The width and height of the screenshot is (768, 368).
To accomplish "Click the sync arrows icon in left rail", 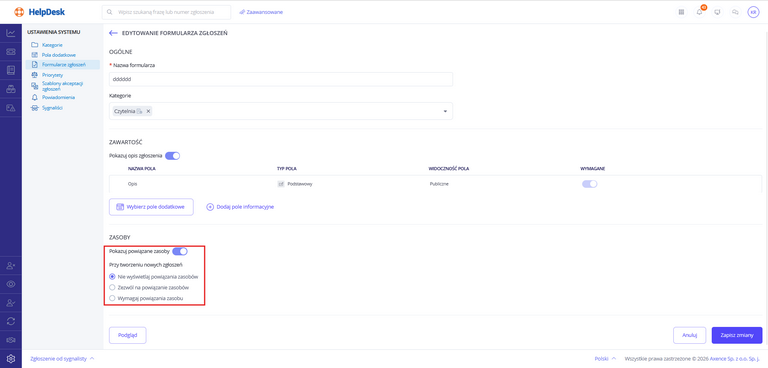I will click(x=11, y=321).
